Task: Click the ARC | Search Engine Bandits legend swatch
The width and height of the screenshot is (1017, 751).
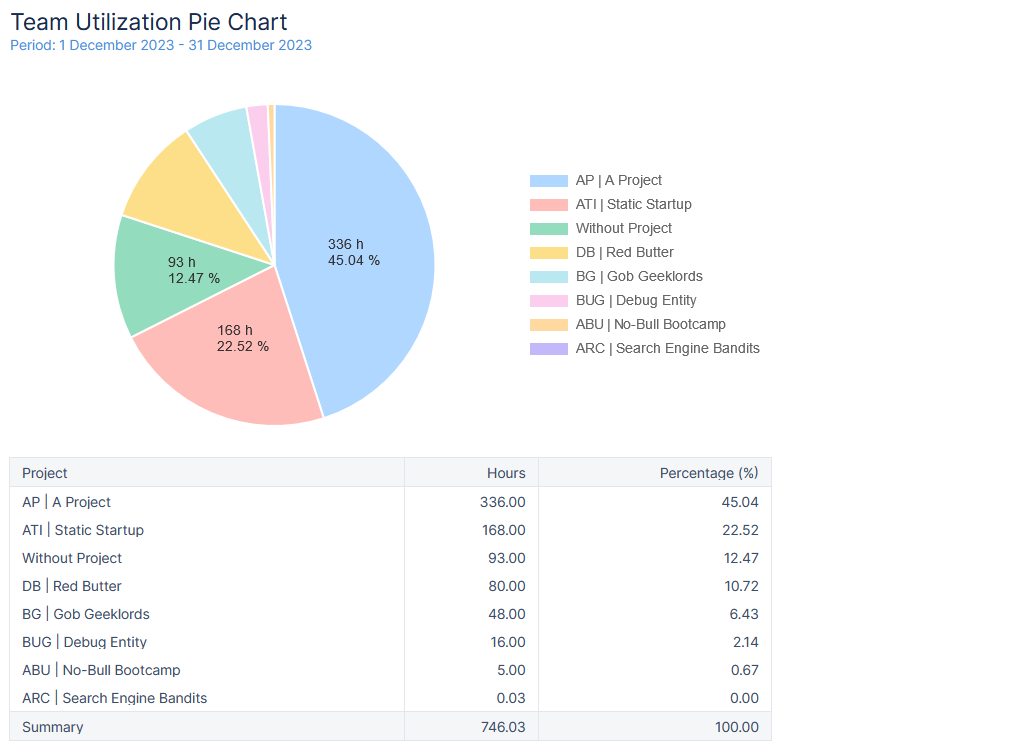Action: coord(549,348)
